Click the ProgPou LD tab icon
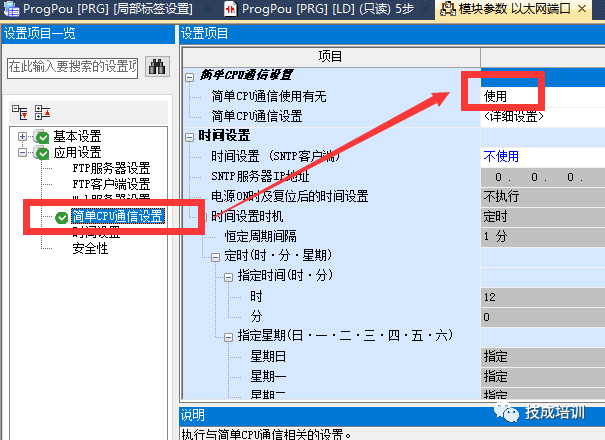Viewport: 605px width, 440px height. coord(231,11)
